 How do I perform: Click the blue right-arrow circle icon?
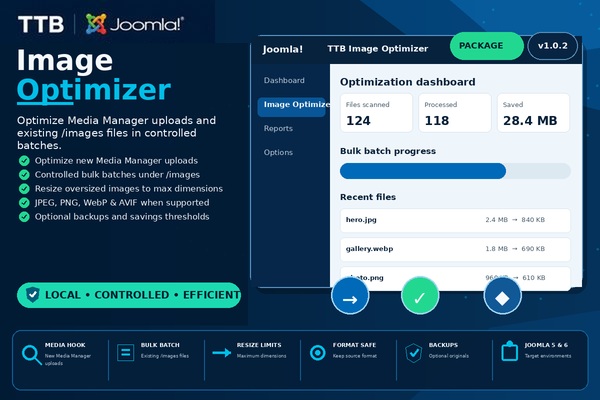350,296
